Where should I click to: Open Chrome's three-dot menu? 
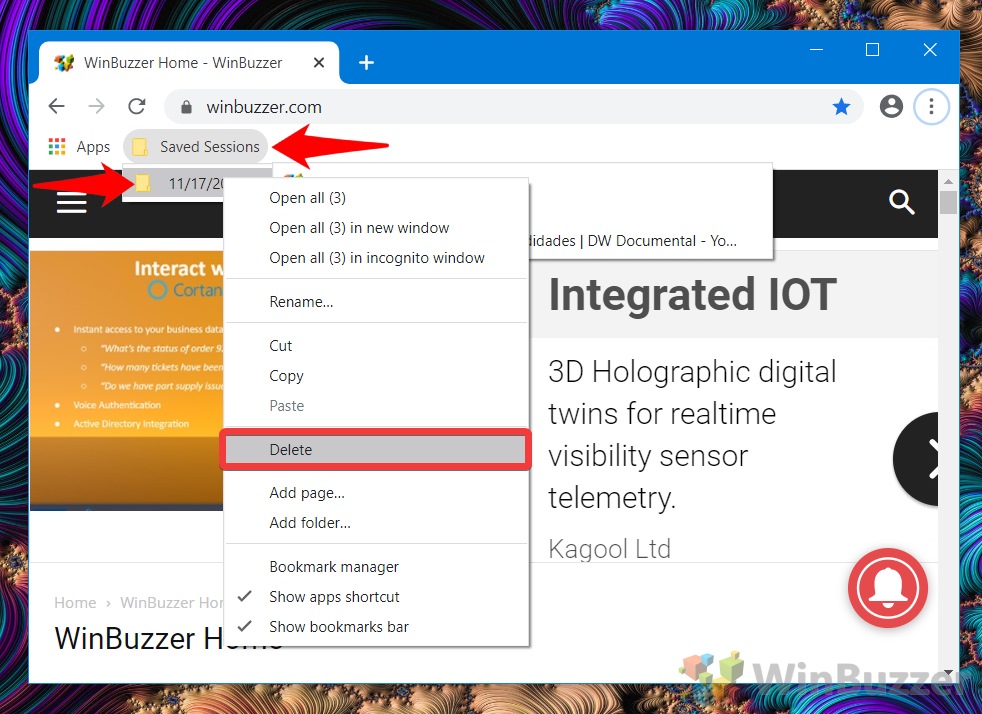(931, 106)
